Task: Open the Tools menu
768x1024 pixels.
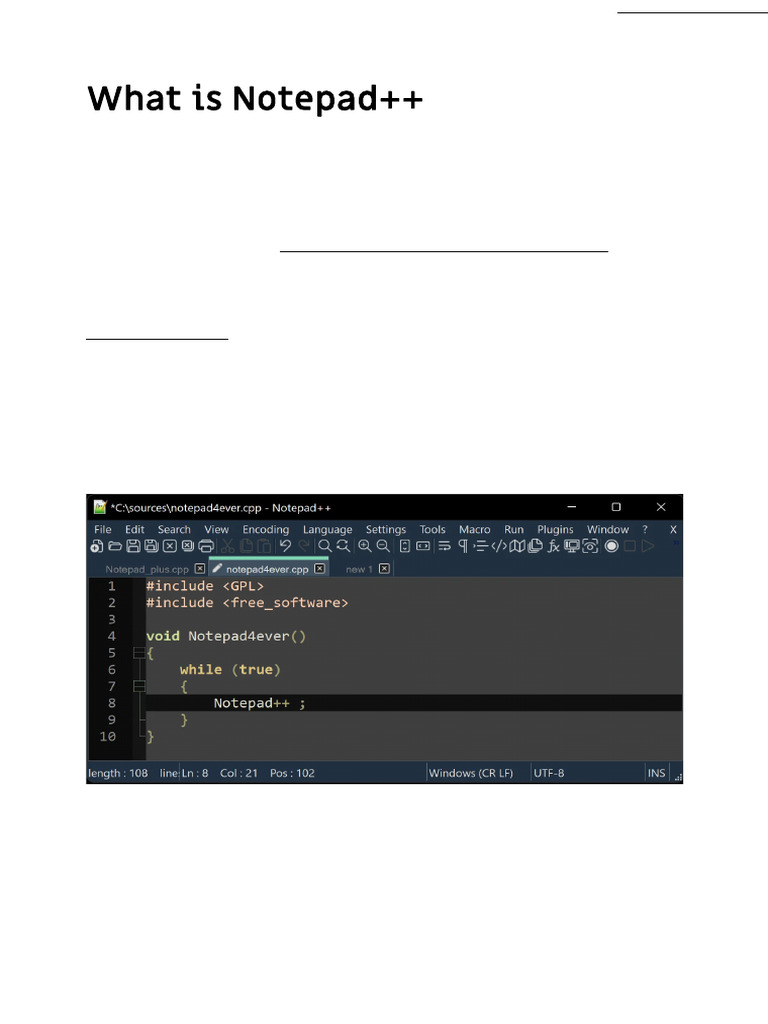Action: tap(432, 530)
